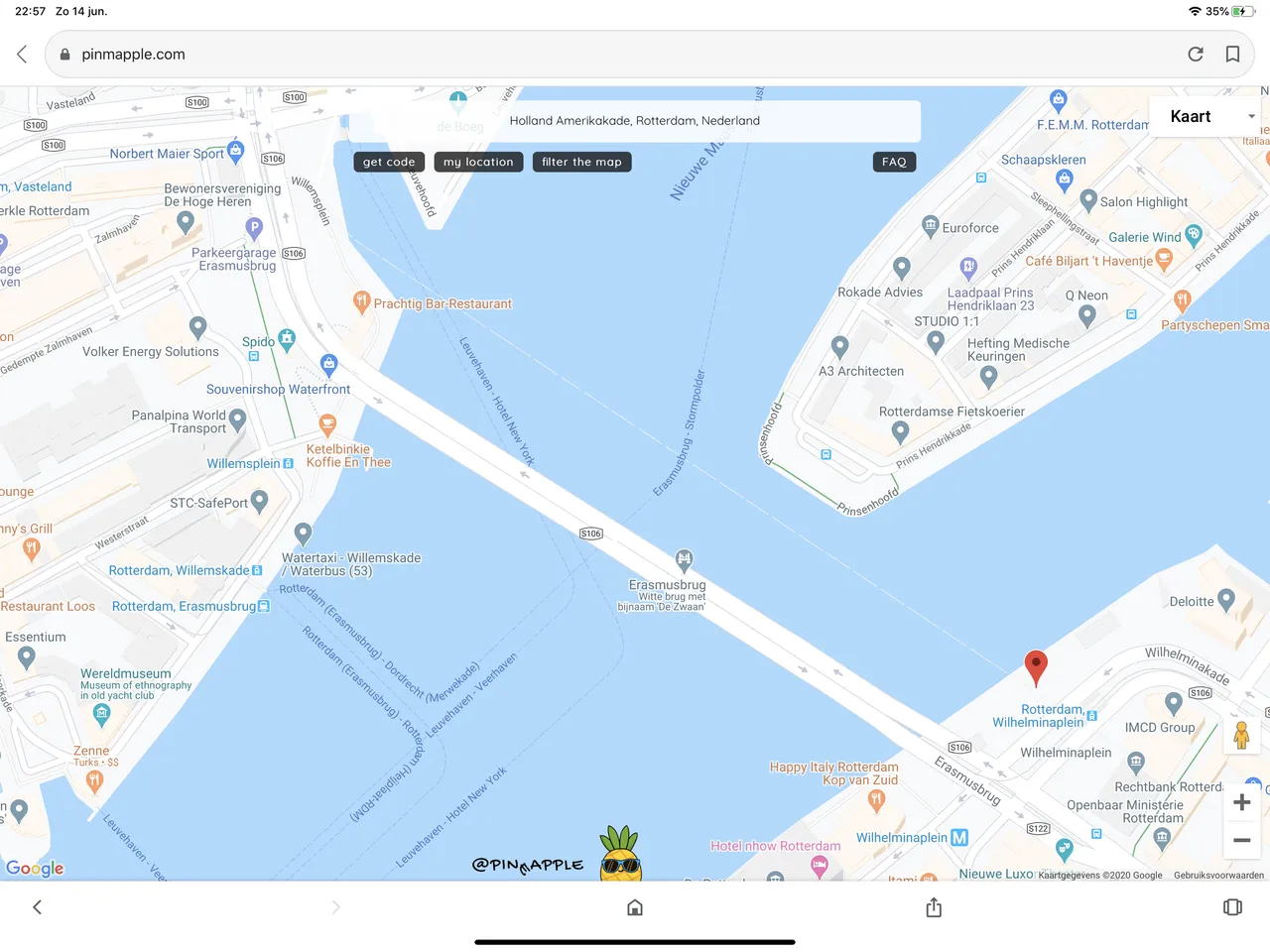
Task: Click the Rokade Advies marker
Action: [902, 268]
